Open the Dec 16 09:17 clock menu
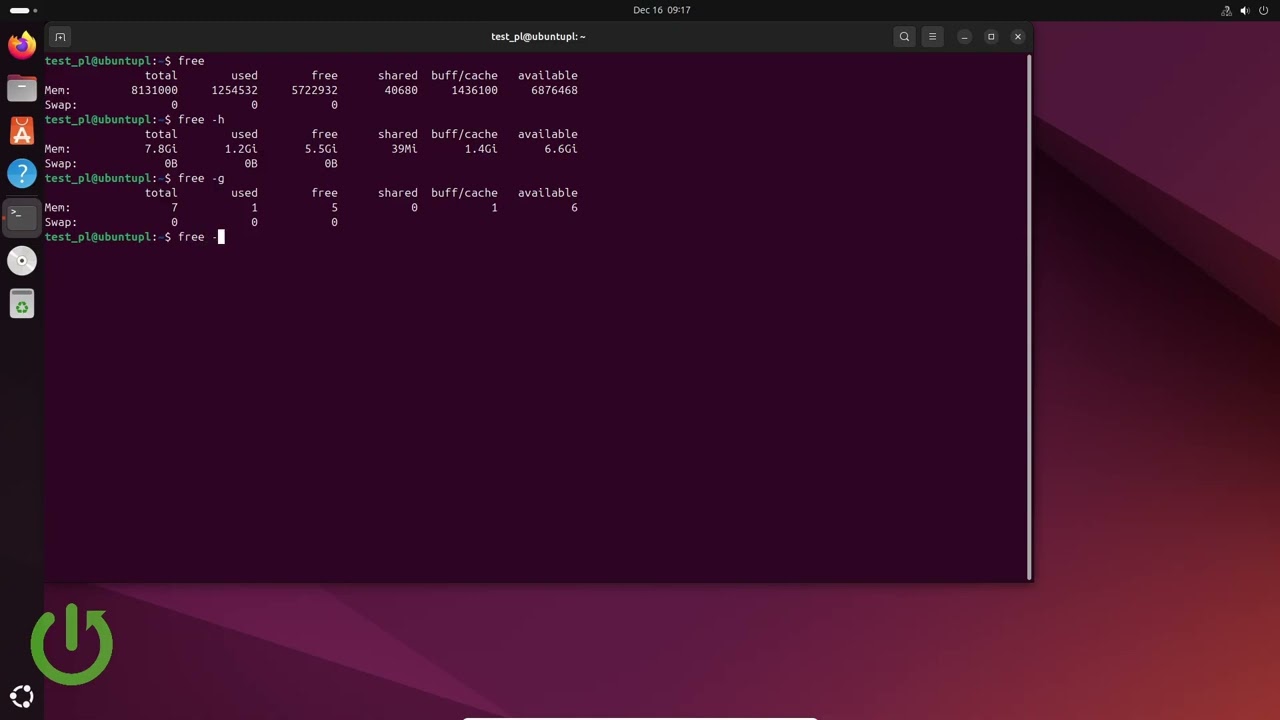This screenshot has width=1280, height=720. 662,10
